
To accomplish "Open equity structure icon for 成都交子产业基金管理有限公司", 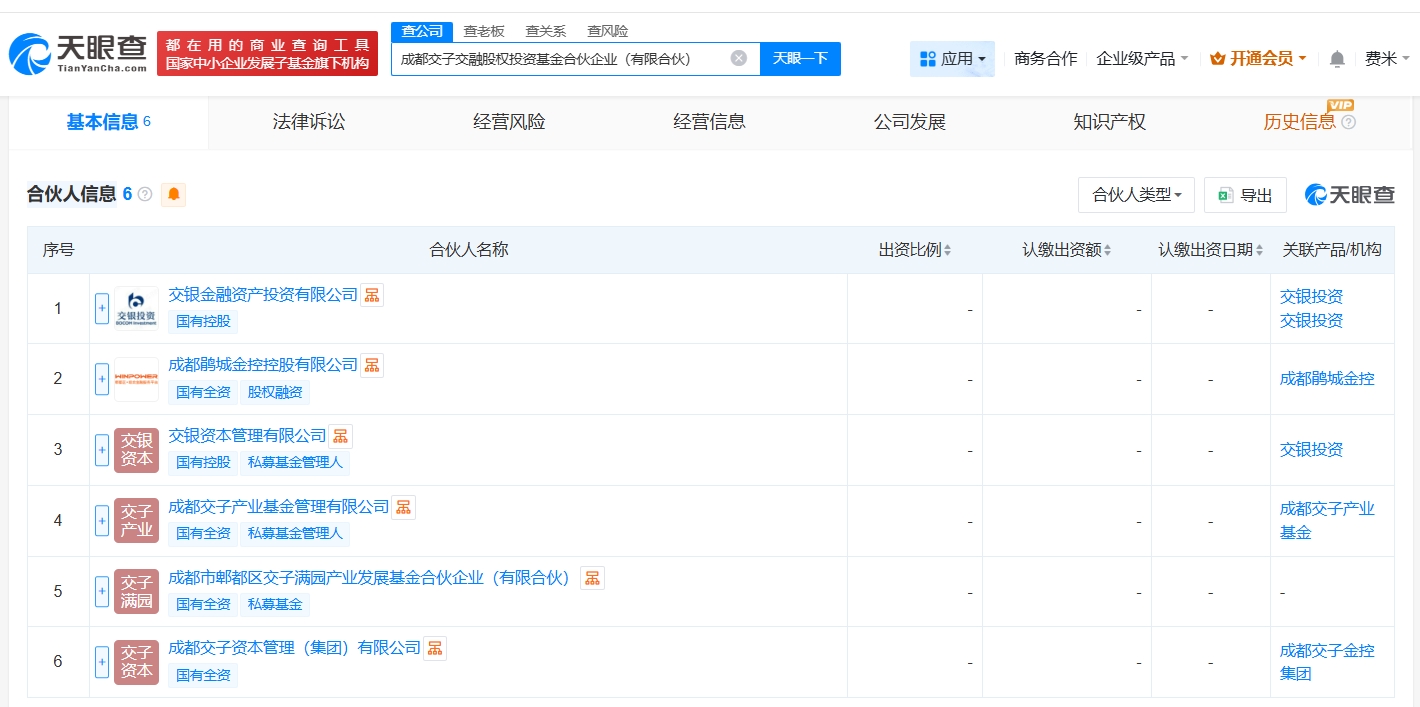I will (403, 507).
